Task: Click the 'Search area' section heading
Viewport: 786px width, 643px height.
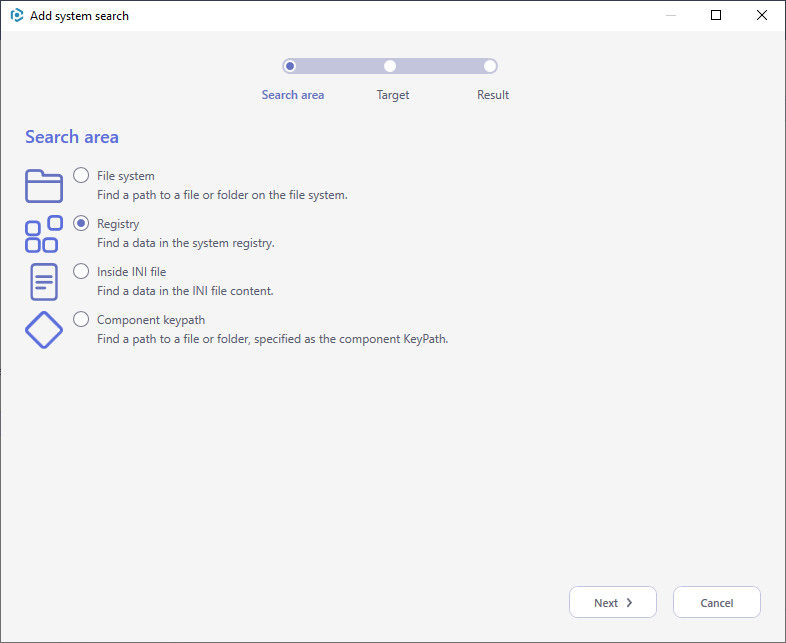Action: click(x=72, y=137)
